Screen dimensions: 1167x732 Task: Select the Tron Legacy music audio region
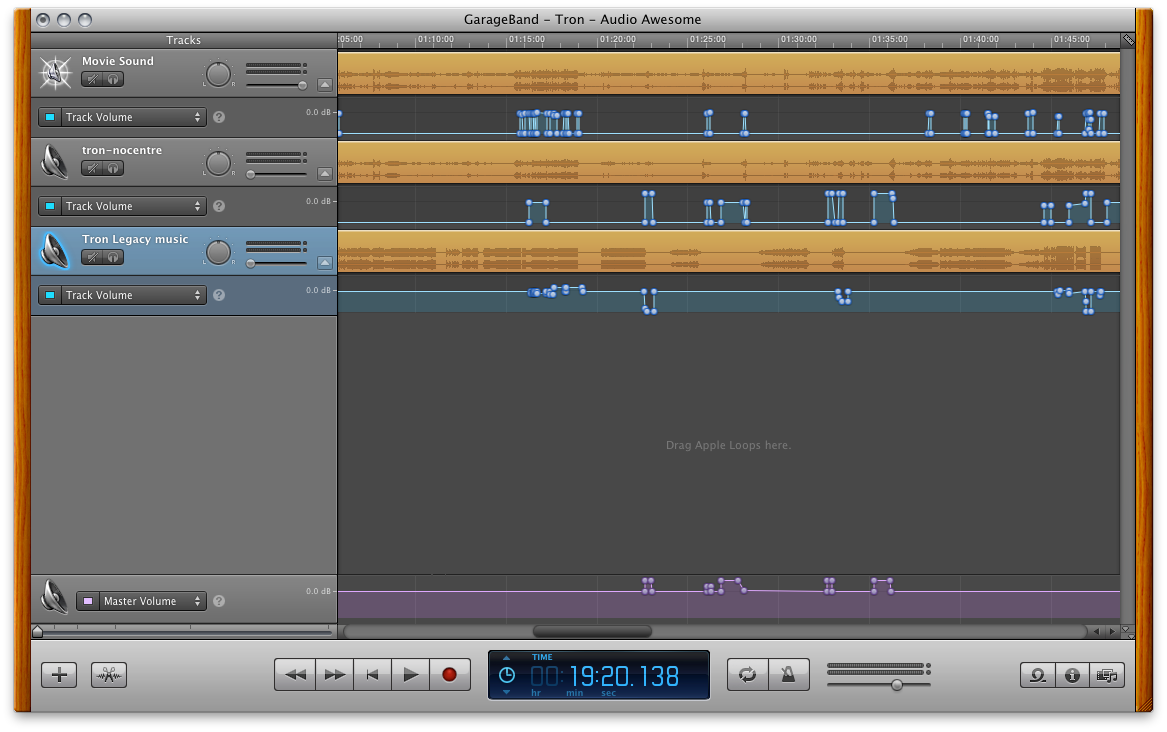(729, 251)
